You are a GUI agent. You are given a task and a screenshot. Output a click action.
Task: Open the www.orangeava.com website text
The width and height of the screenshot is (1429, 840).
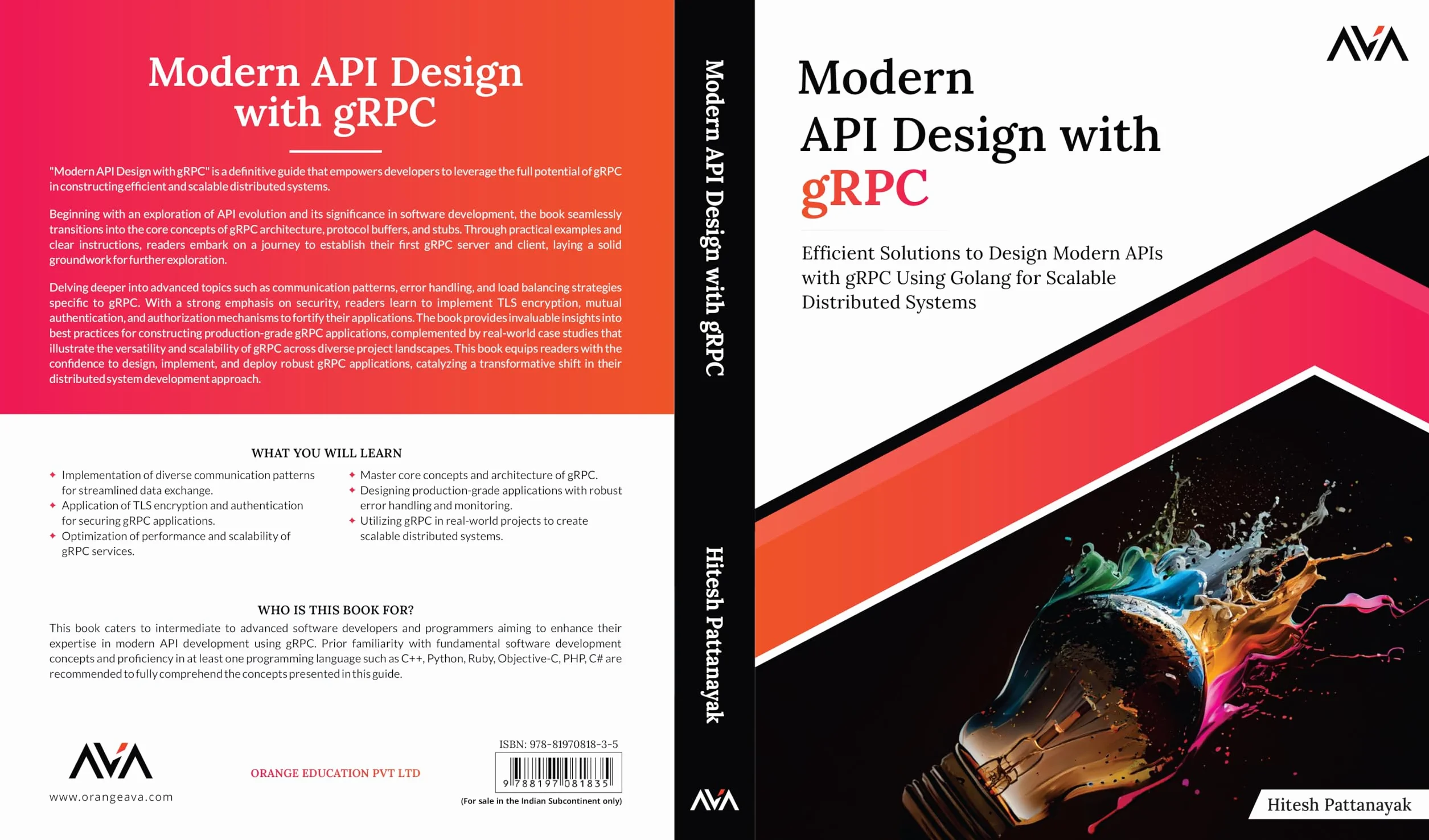111,797
